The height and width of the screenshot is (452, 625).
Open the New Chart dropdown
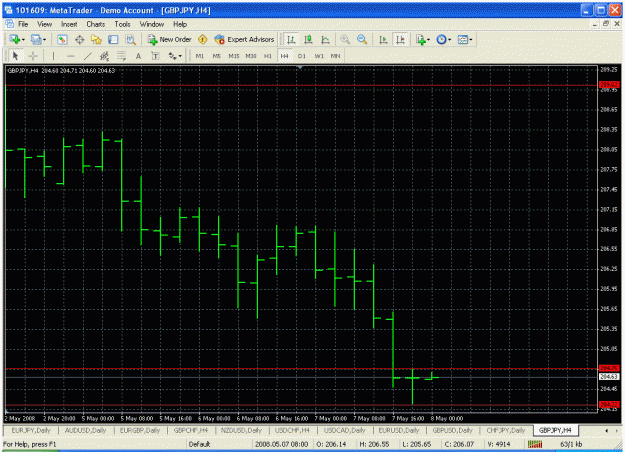(17, 39)
